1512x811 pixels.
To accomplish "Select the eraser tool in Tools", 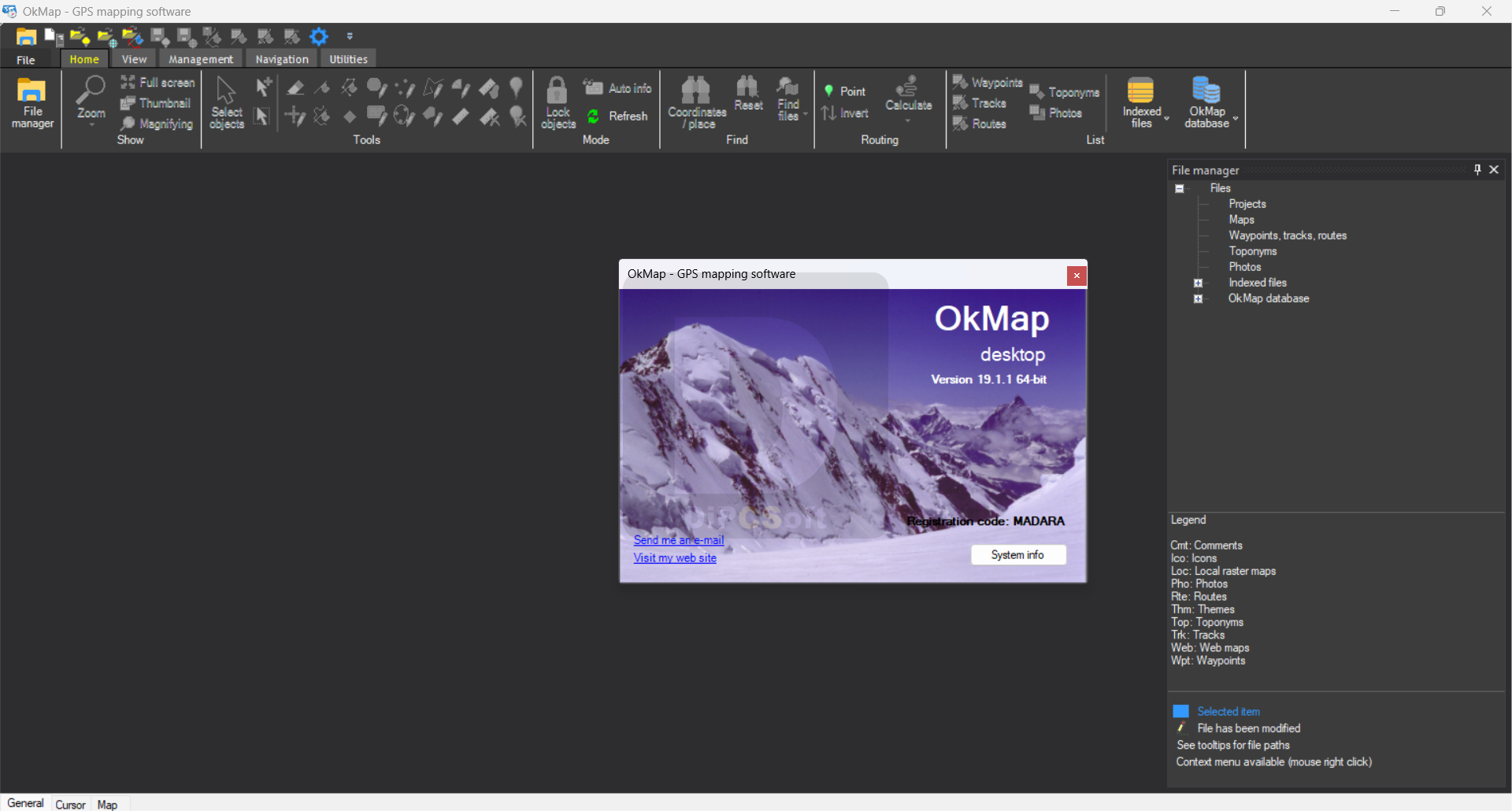I will tap(296, 87).
